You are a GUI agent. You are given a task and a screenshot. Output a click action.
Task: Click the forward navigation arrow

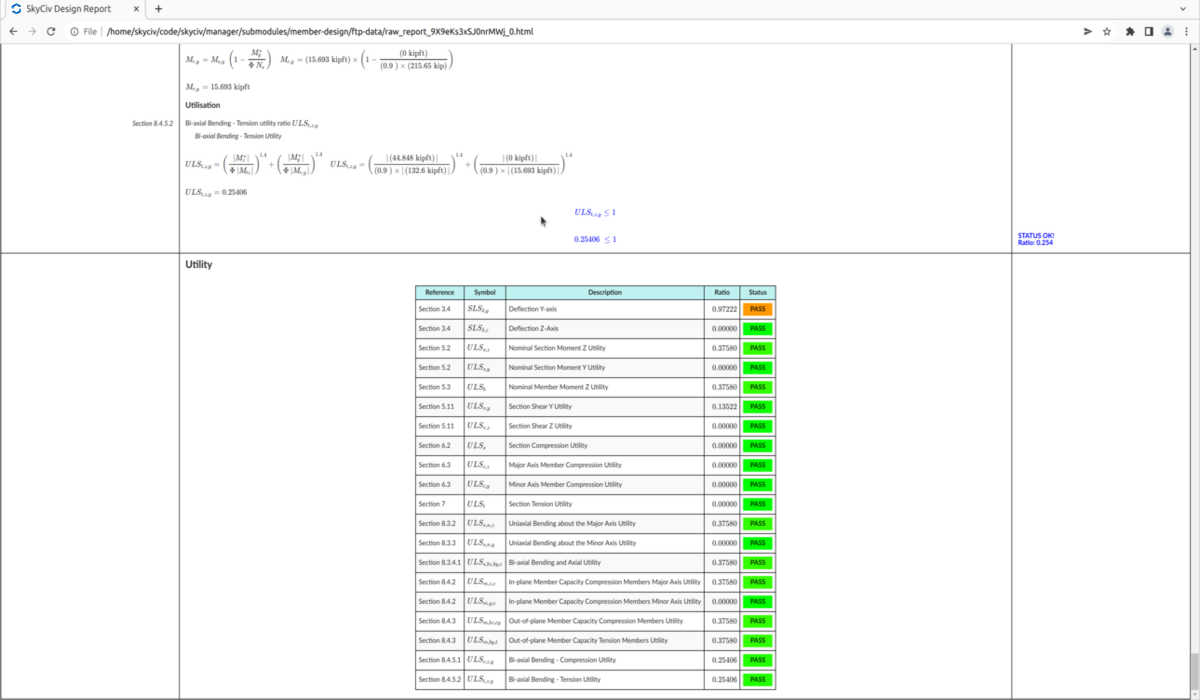31,31
